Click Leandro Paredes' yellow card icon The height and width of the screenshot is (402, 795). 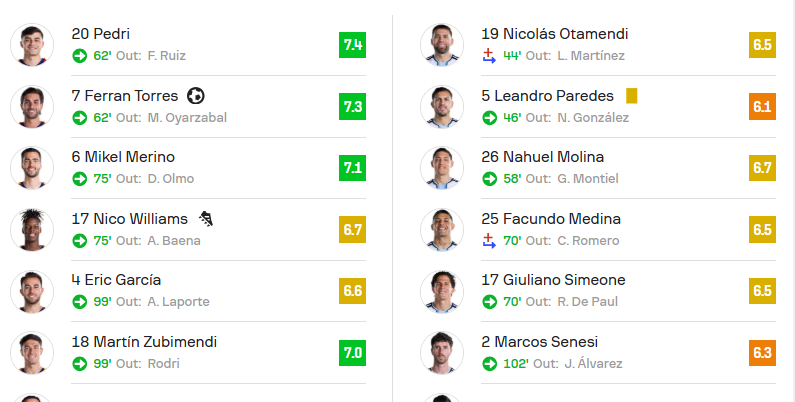coord(631,96)
